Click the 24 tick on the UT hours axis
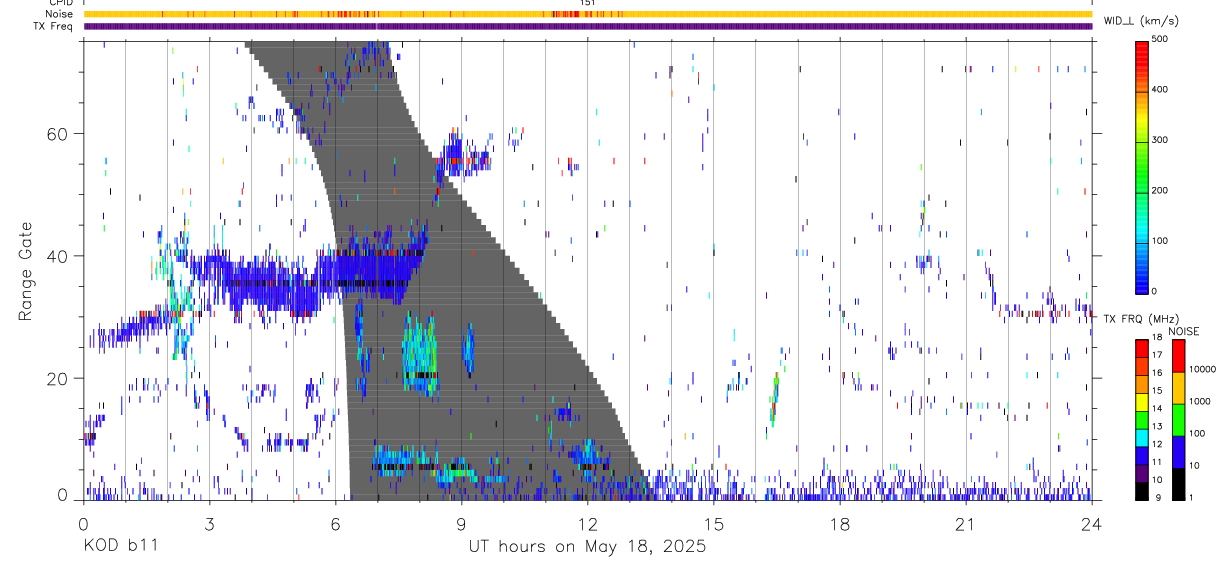This screenshot has height=567, width=1228. click(x=1092, y=523)
